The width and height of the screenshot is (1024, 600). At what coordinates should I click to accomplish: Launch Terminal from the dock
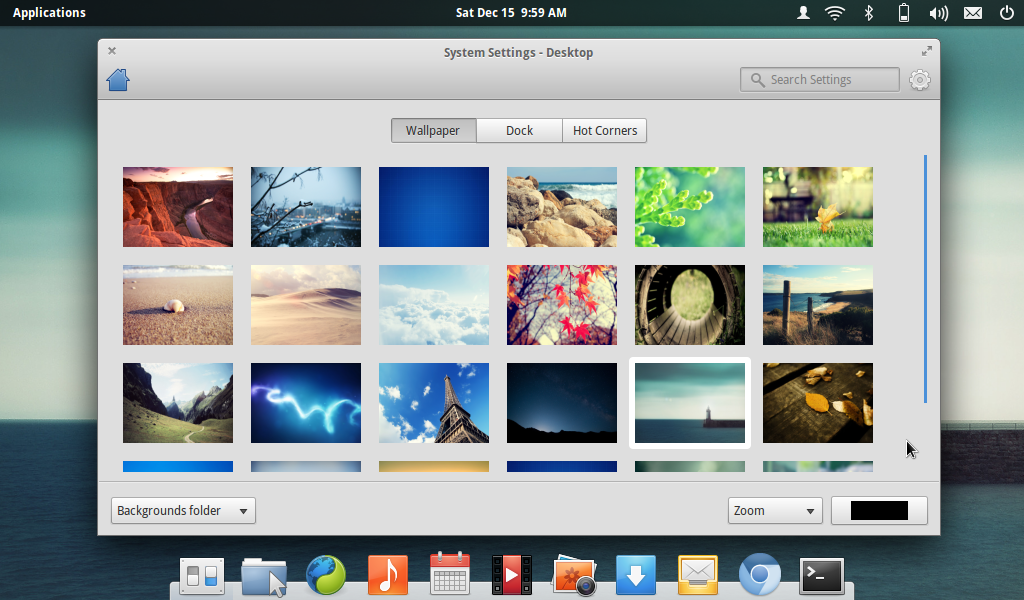click(821, 575)
